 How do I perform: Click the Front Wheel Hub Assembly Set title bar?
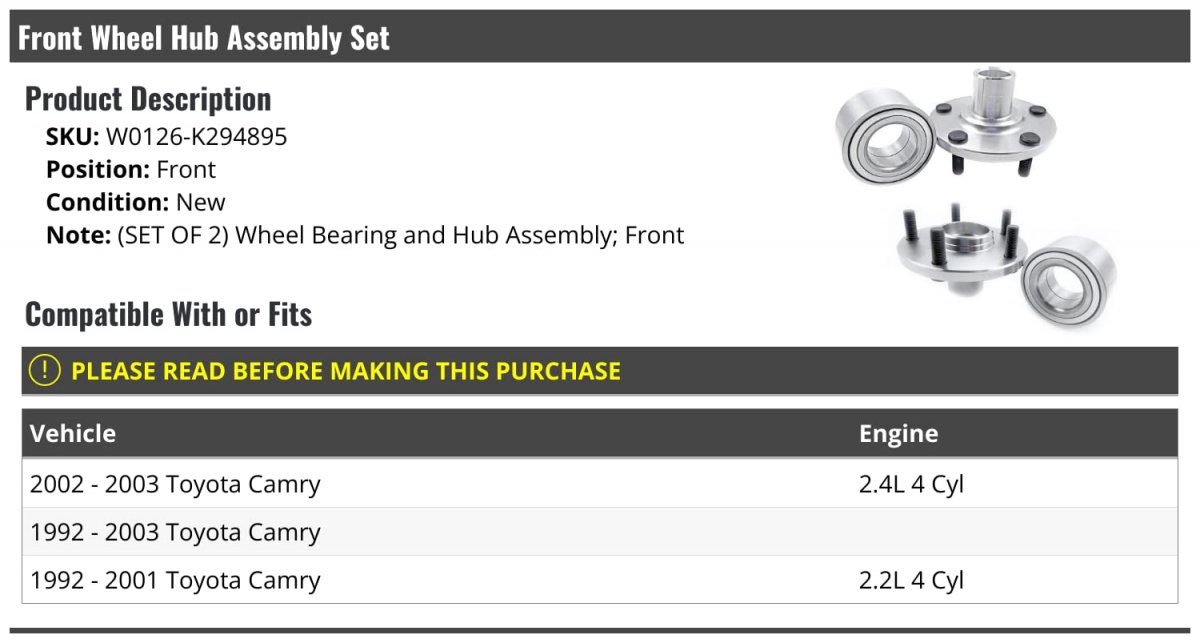[600, 37]
